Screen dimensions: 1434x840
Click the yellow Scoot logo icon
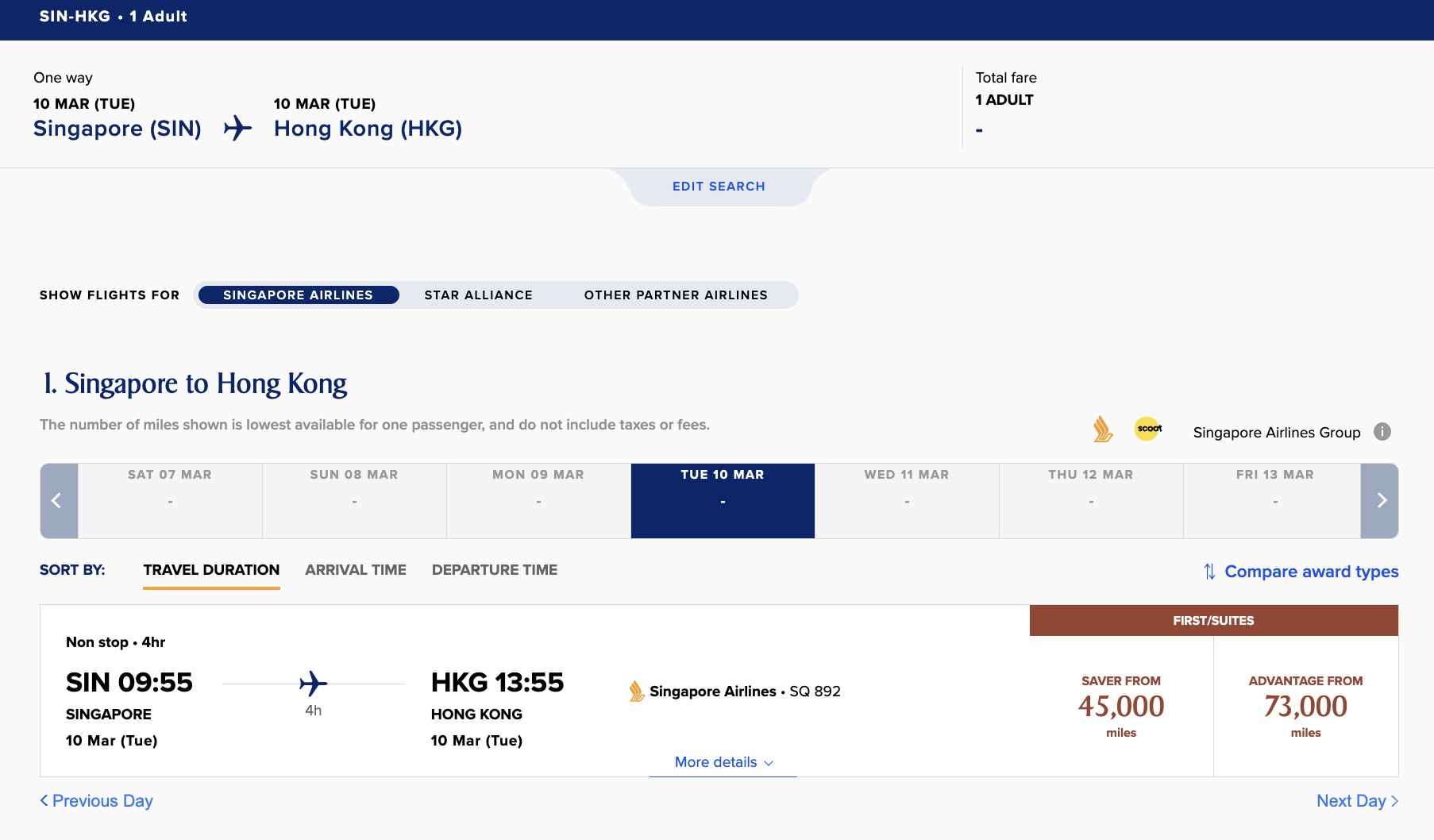[1148, 429]
